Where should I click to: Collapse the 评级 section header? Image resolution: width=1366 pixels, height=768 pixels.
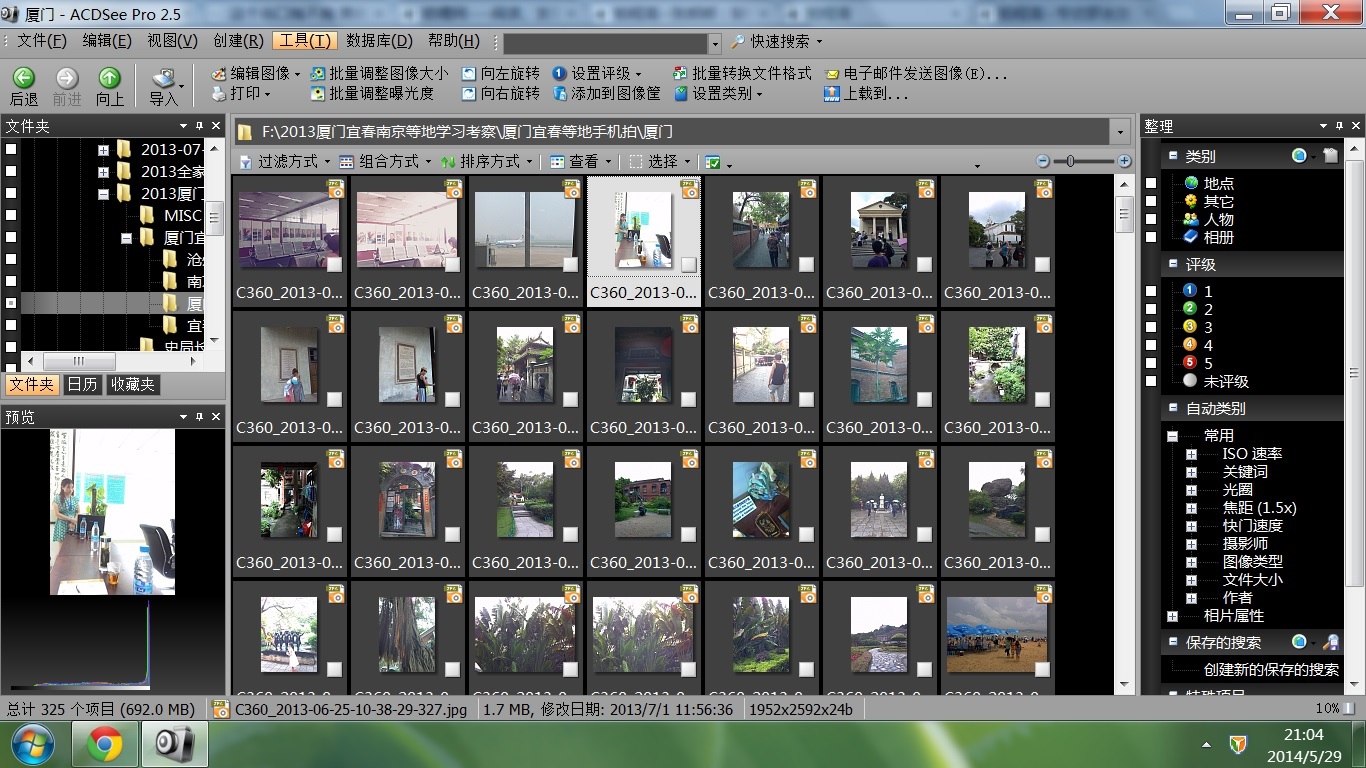click(1172, 264)
